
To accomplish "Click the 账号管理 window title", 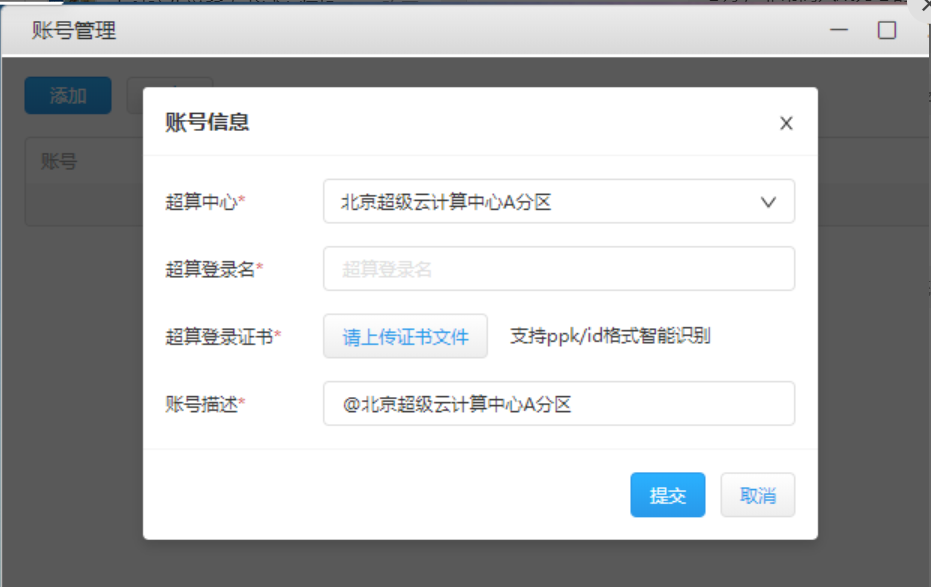I will (74, 30).
